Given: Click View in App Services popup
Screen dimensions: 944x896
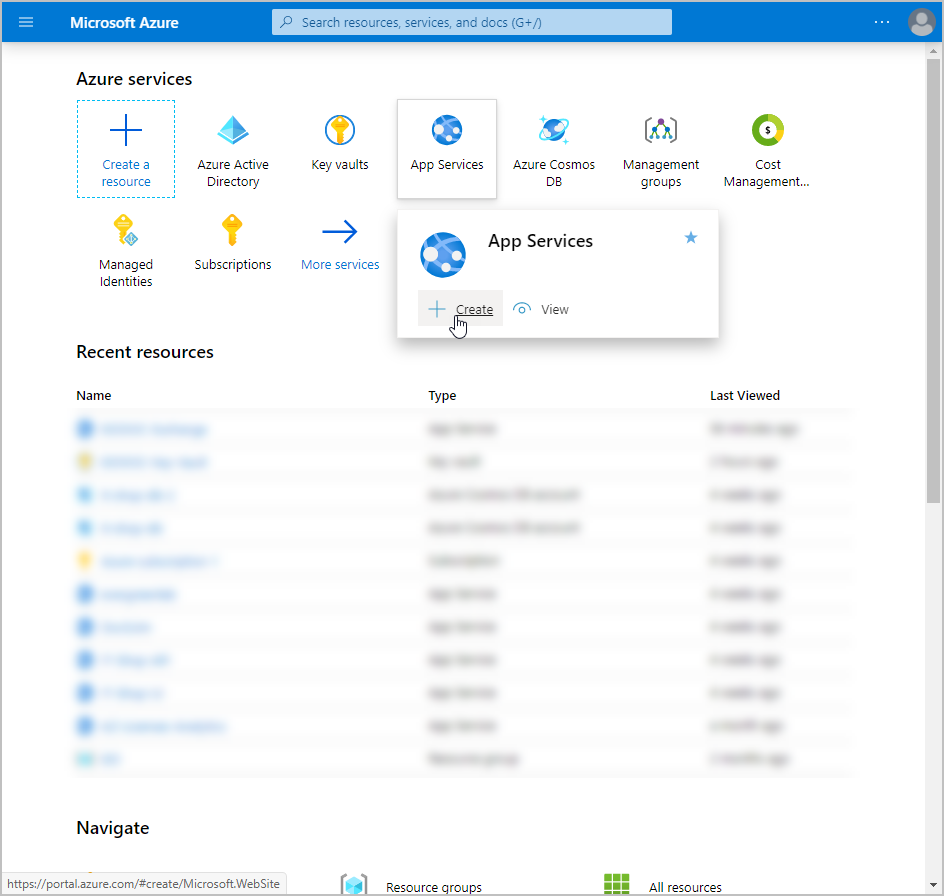Looking at the screenshot, I should 541,309.
